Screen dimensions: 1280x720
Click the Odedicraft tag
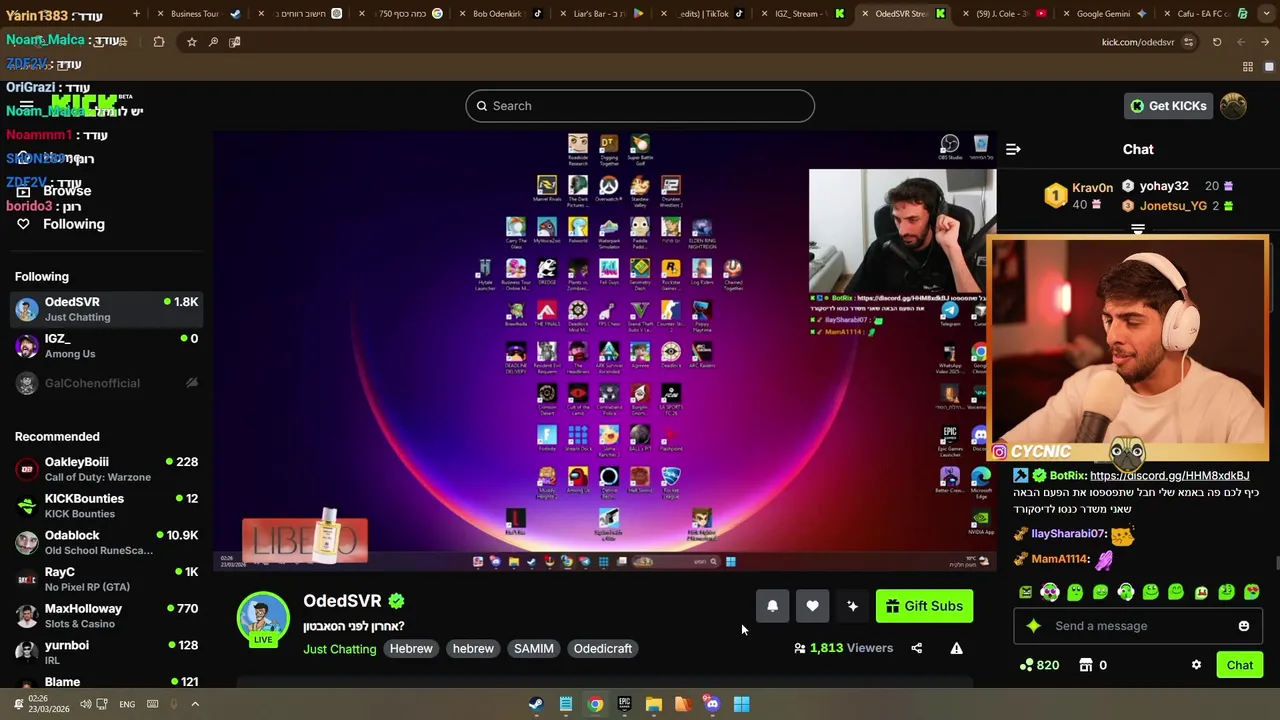tap(602, 649)
